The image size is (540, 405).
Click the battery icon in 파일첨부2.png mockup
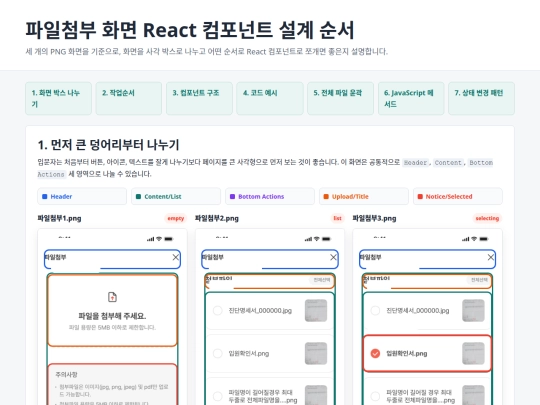click(326, 239)
